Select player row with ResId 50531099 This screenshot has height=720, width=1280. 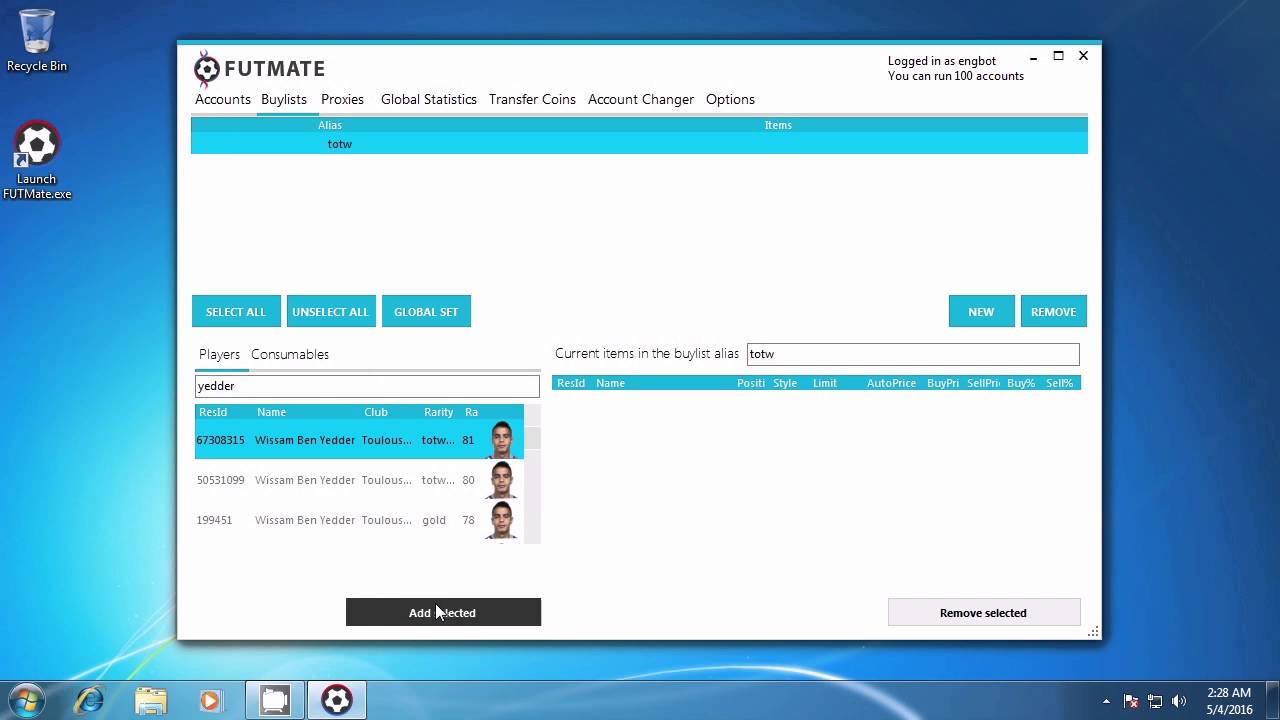359,480
